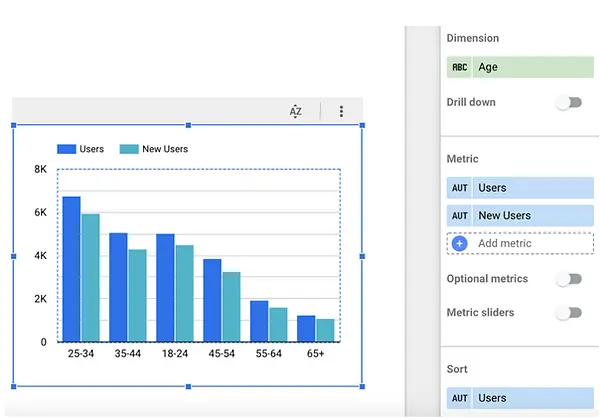This screenshot has width=600, height=419.
Task: Select the New Users metric chip
Action: pos(520,216)
